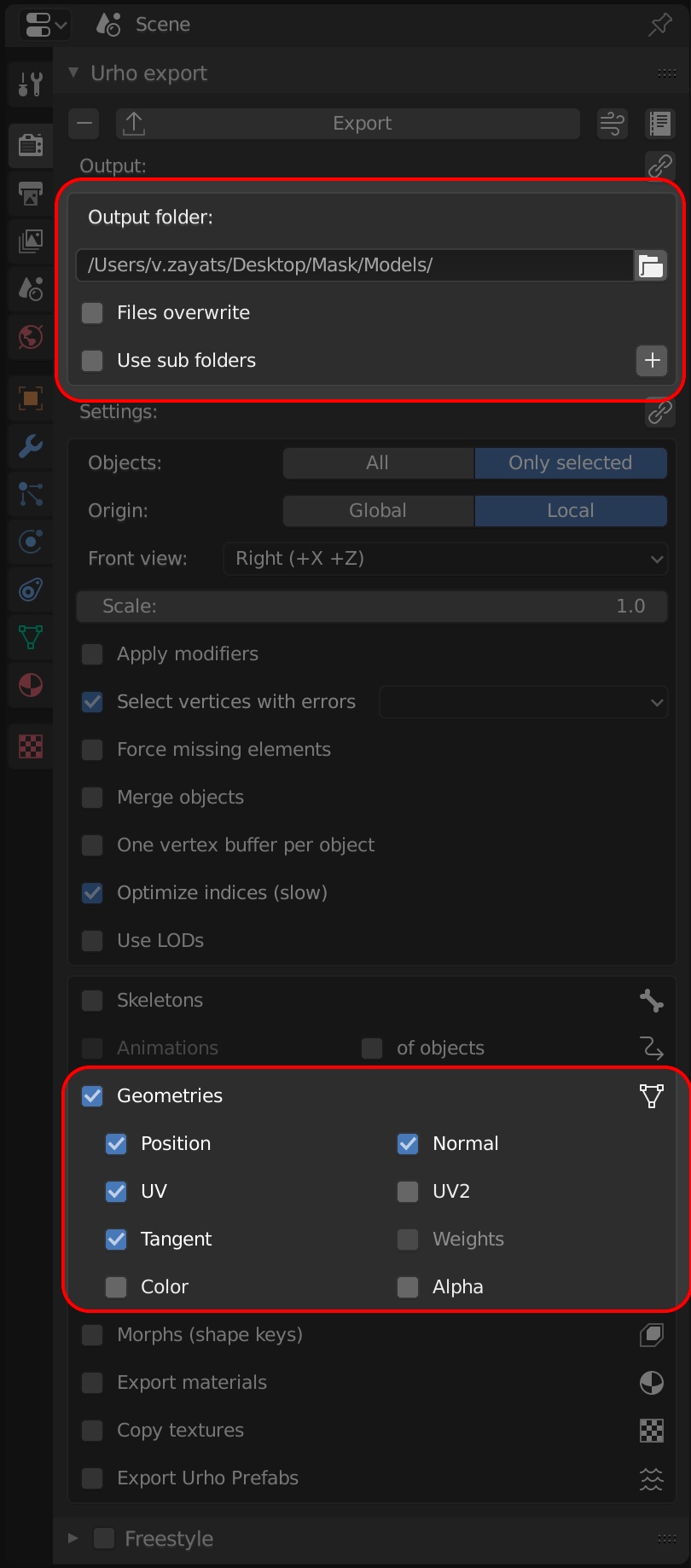
Task: Open the export log icon next to Export
Action: pyautogui.click(x=659, y=124)
